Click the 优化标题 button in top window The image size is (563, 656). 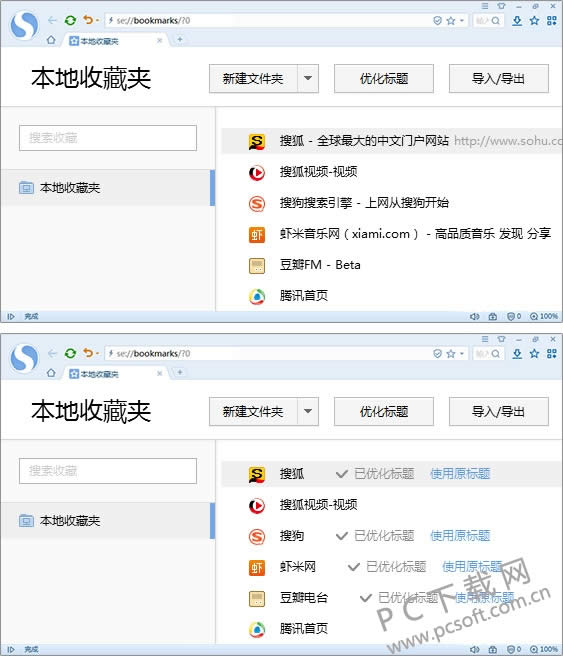tap(384, 78)
